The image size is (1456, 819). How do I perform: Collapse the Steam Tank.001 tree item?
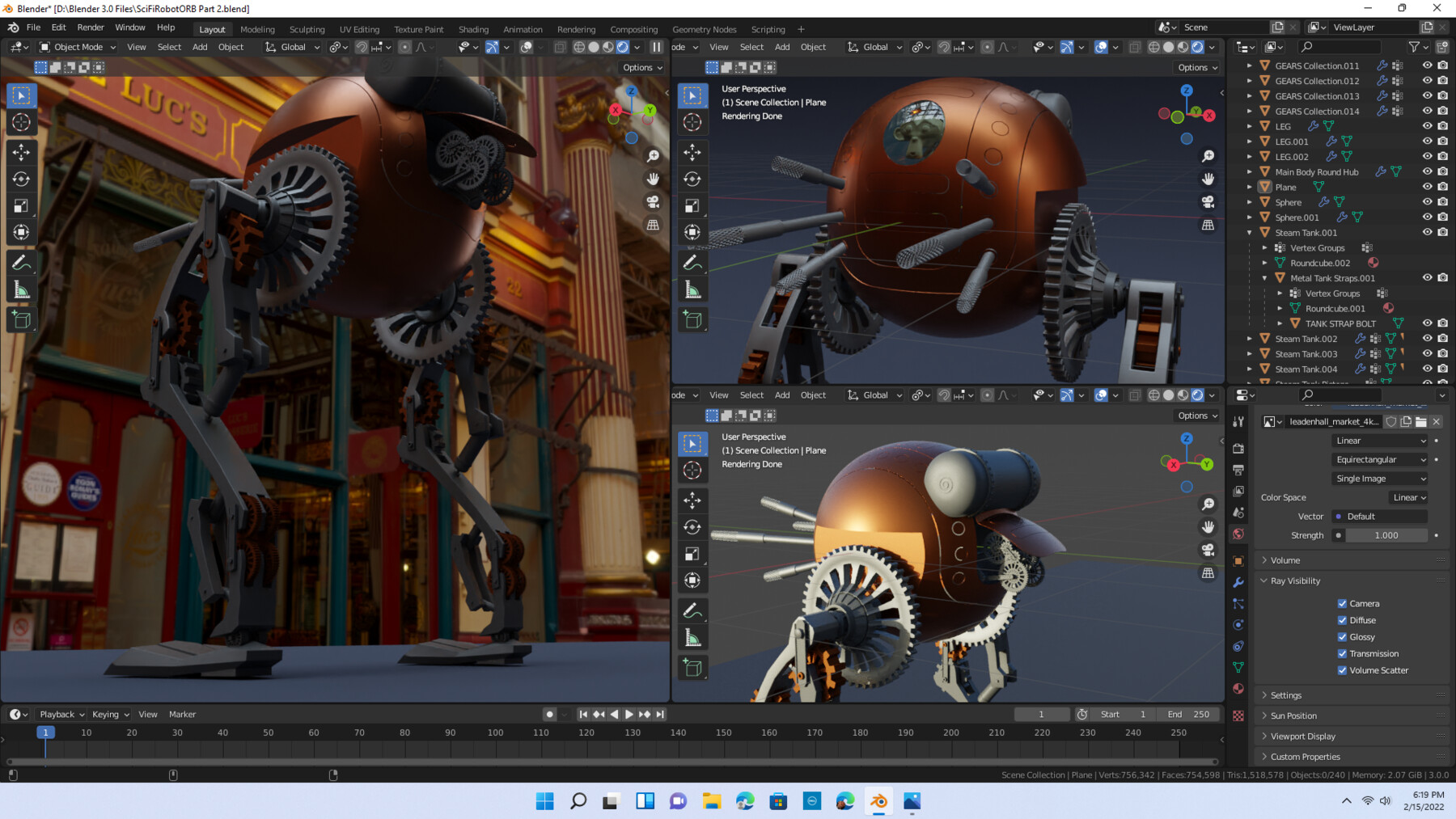pos(1250,233)
